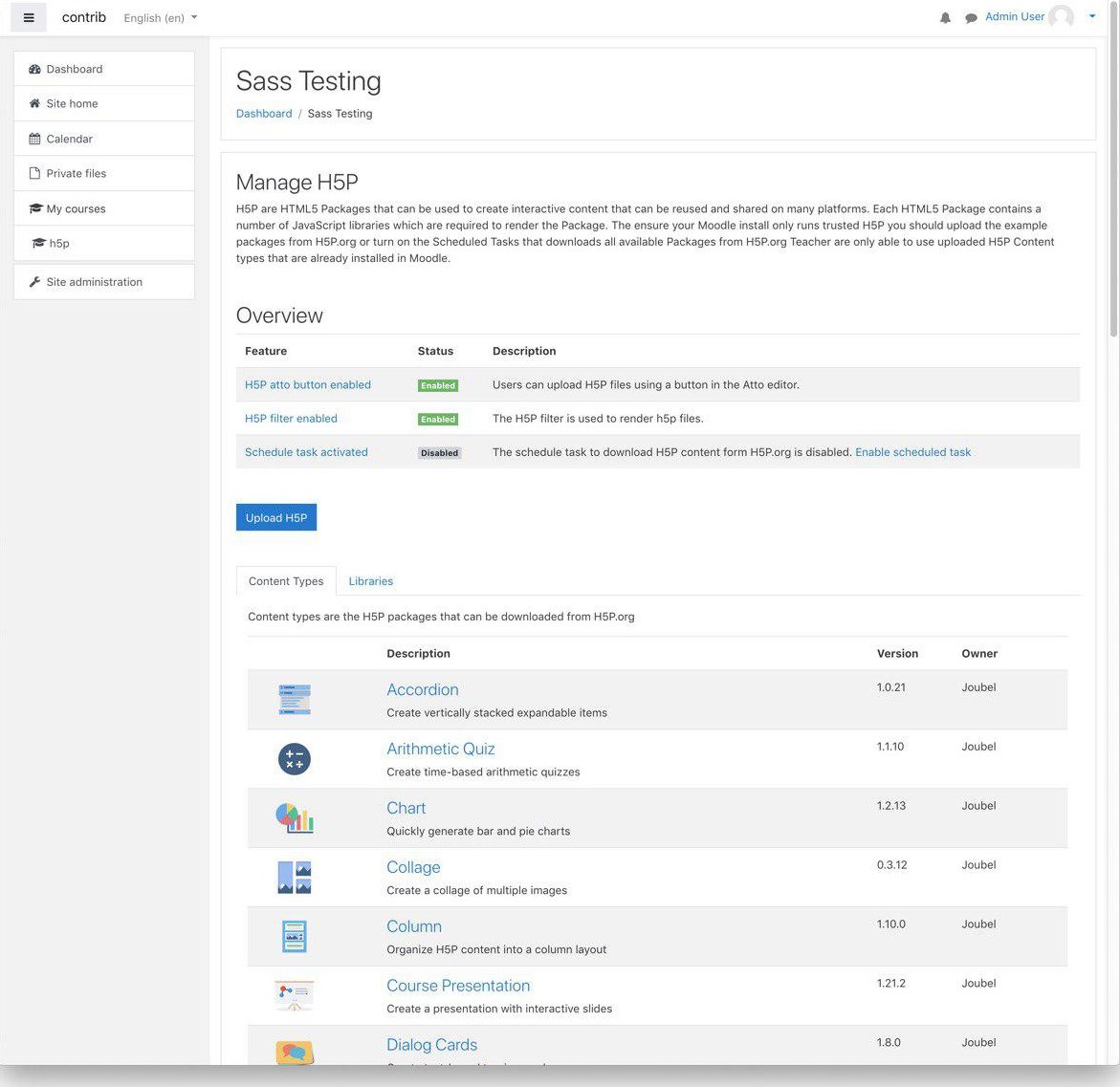This screenshot has height=1087, width=1120.
Task: Click the My courses graduation cap icon
Action: (x=35, y=208)
